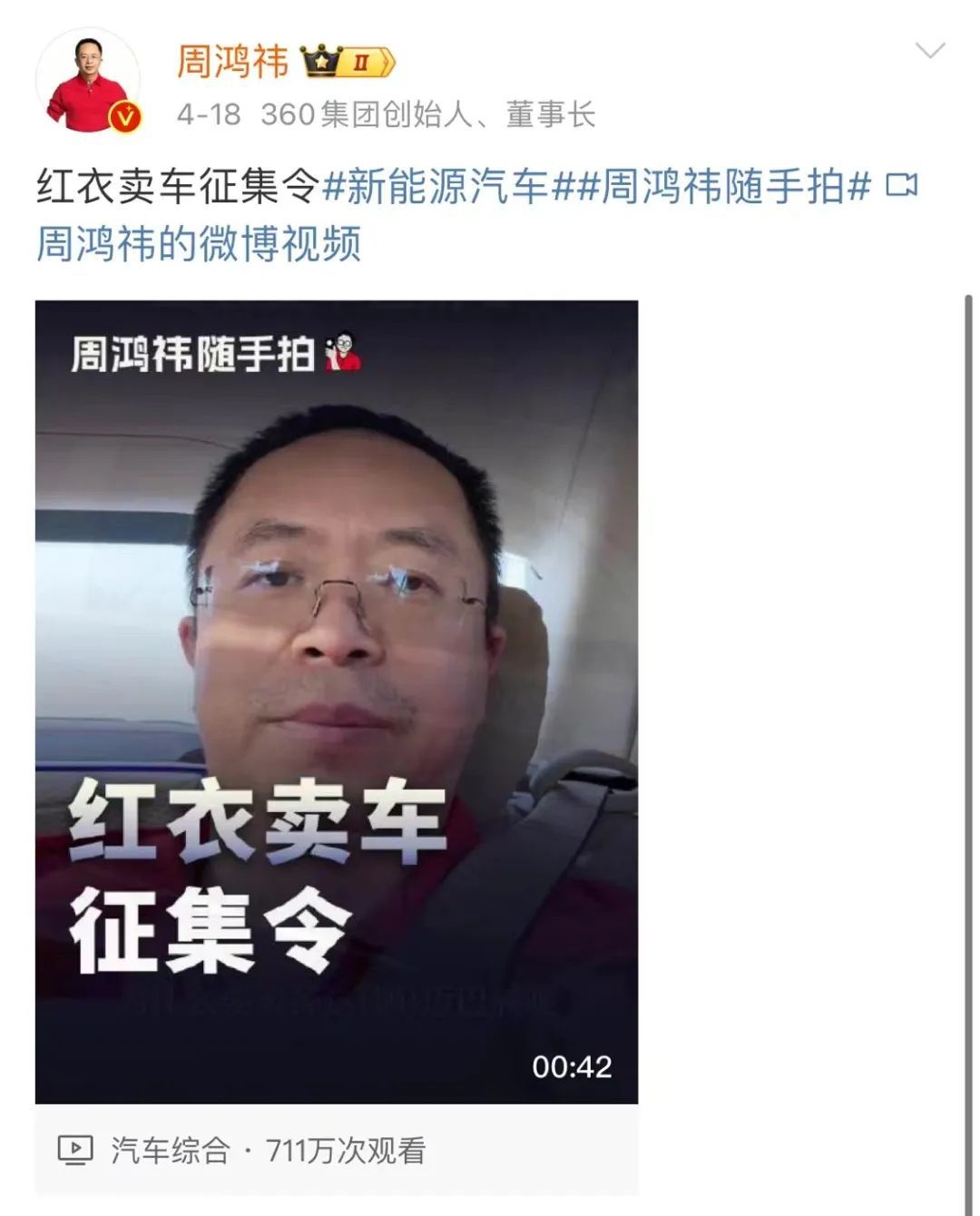Screen dimensions: 980x1216
Task: Tap the 00:42 duration label
Action: [572, 1066]
